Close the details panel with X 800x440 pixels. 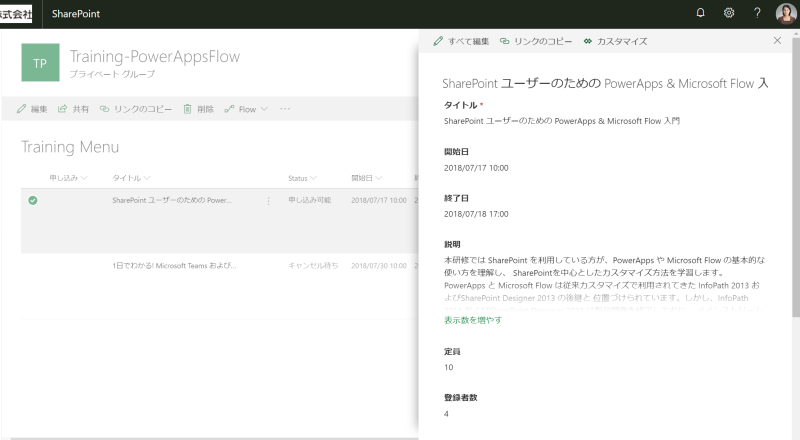(777, 40)
